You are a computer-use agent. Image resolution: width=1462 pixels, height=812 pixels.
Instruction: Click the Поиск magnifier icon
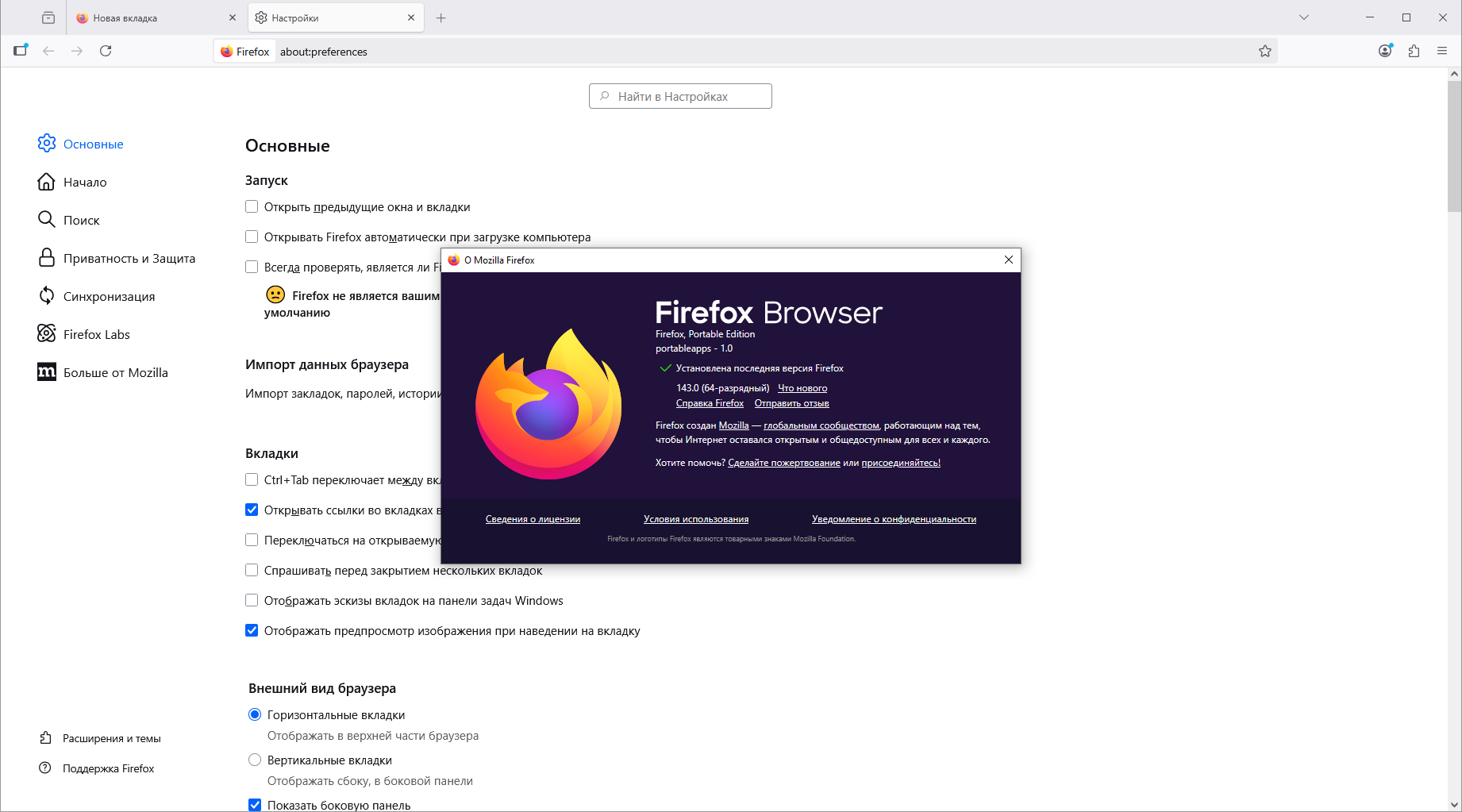[x=47, y=219]
